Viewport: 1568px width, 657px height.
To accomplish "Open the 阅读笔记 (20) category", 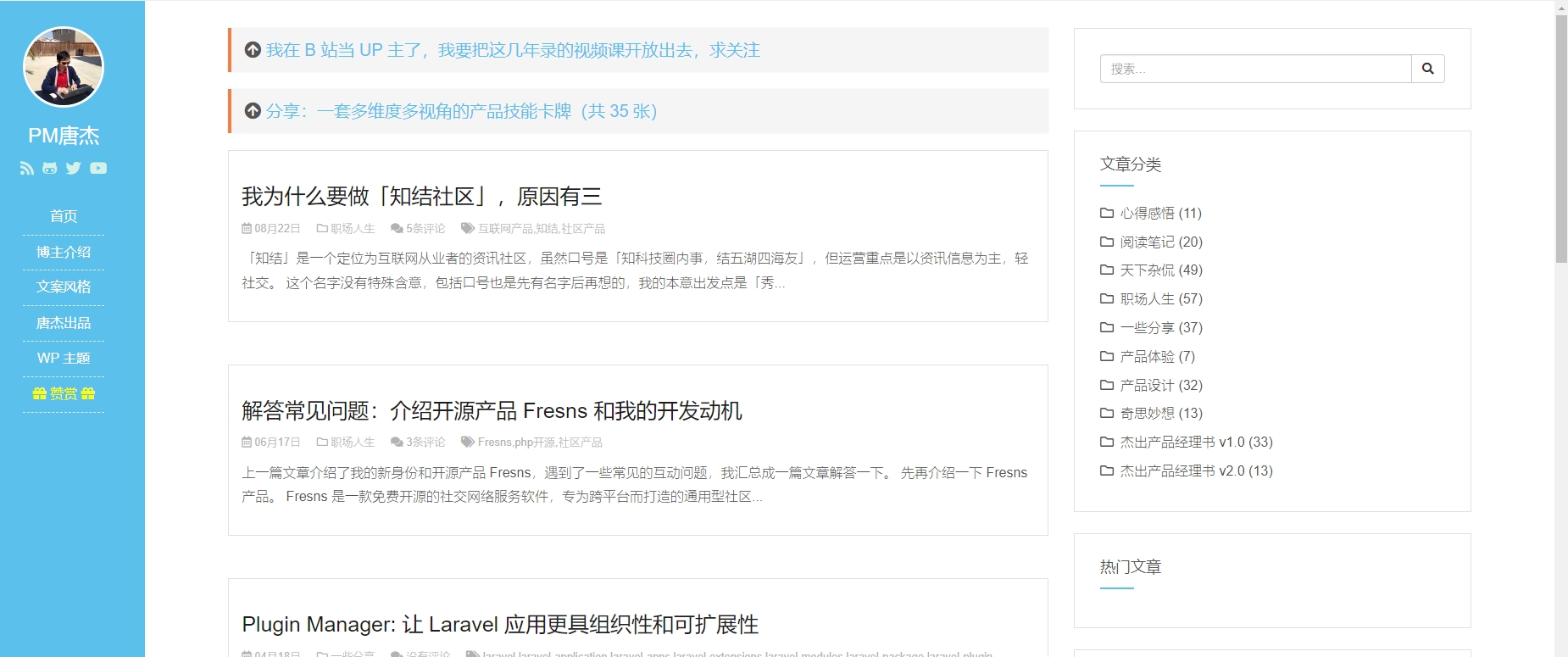I will pos(1161,242).
